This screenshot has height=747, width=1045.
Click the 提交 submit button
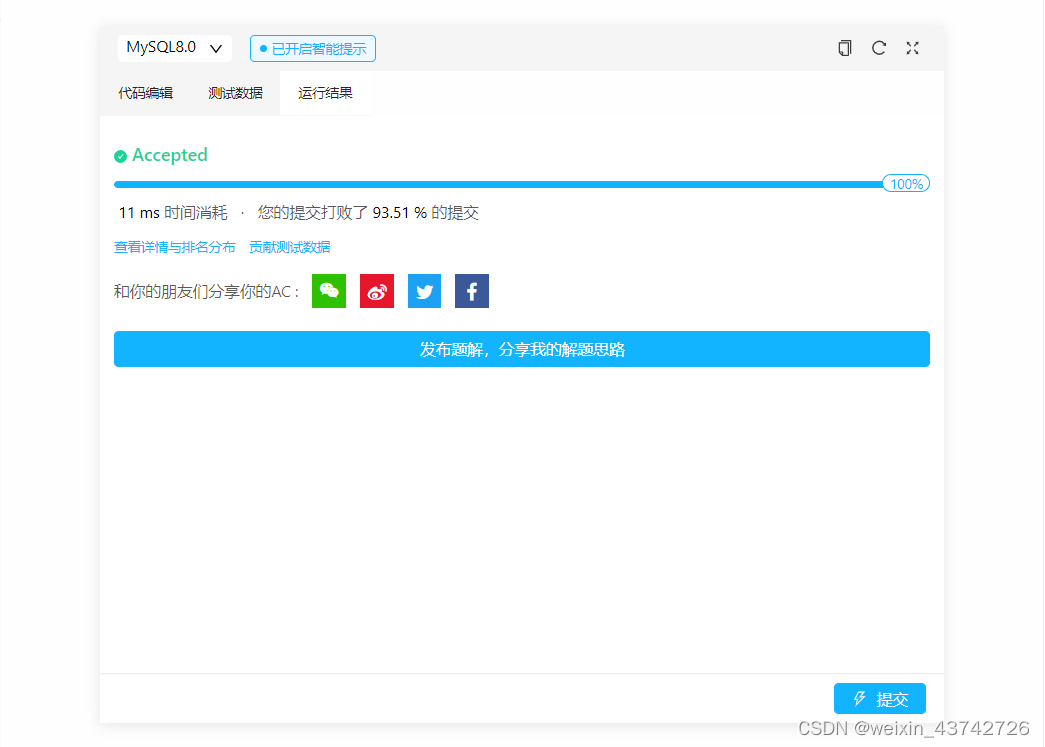pos(880,699)
